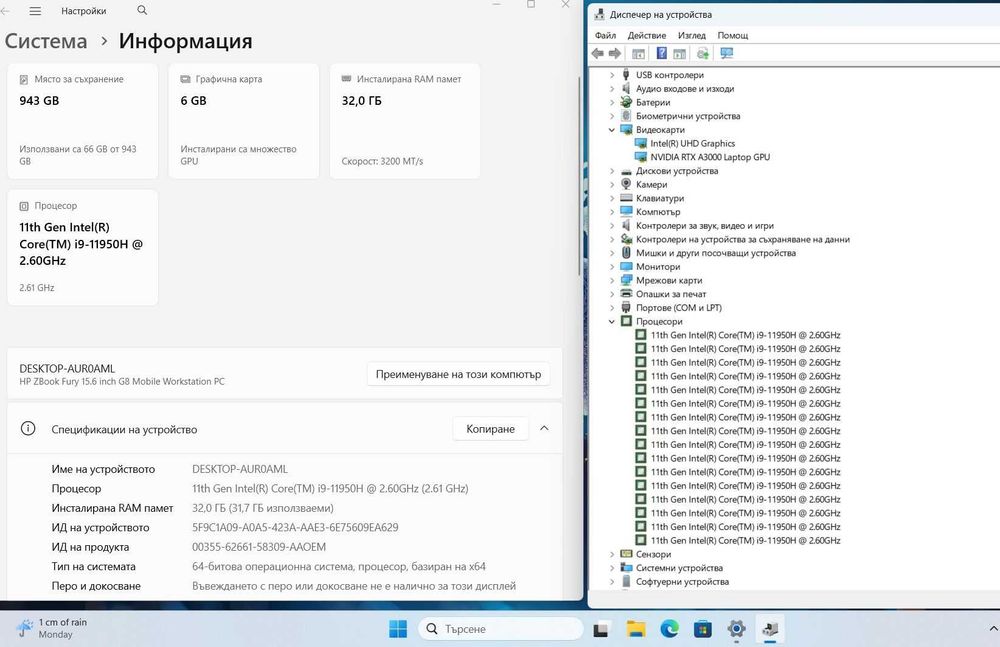The image size is (1000, 647).
Task: Collapse the Видеокарти tree node
Action: pyautogui.click(x=612, y=130)
